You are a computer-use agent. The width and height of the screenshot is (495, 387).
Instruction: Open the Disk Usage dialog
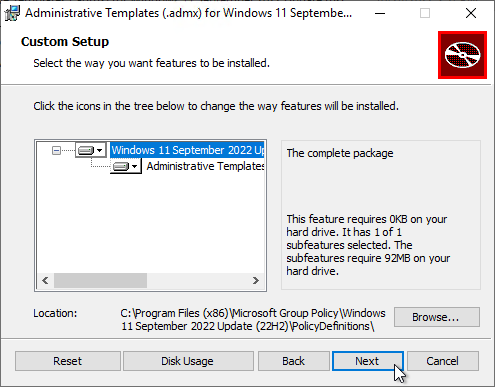click(188, 361)
